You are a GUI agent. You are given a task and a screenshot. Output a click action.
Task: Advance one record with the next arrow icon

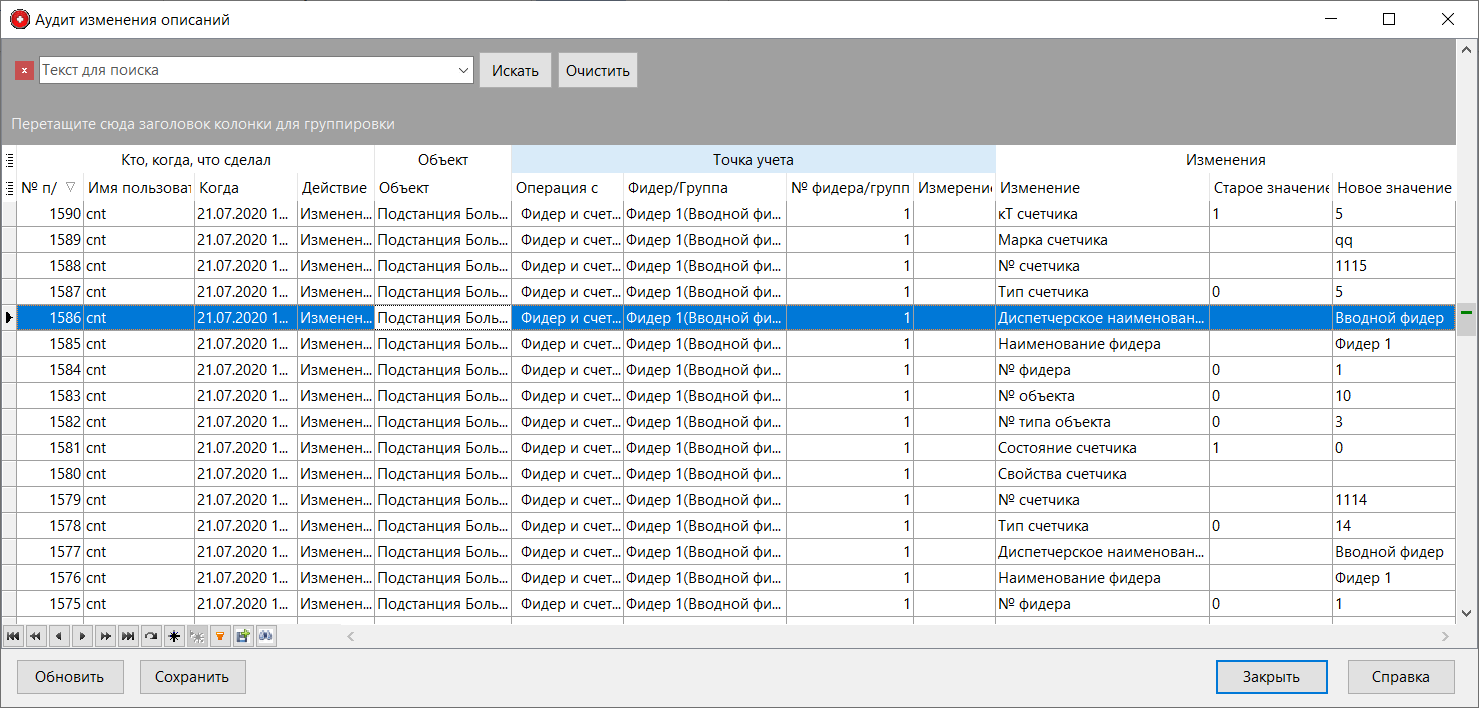(82, 636)
